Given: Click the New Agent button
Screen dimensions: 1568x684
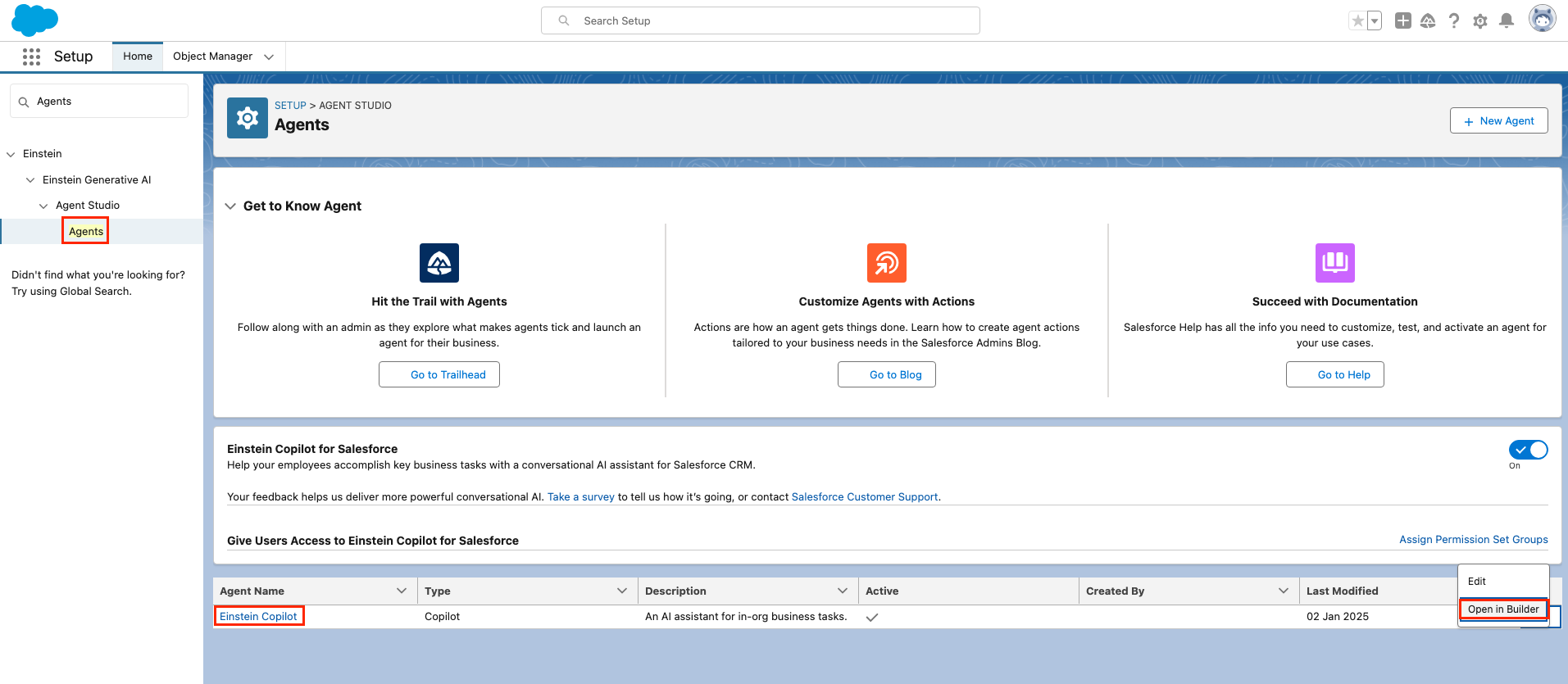Looking at the screenshot, I should [x=1498, y=120].
